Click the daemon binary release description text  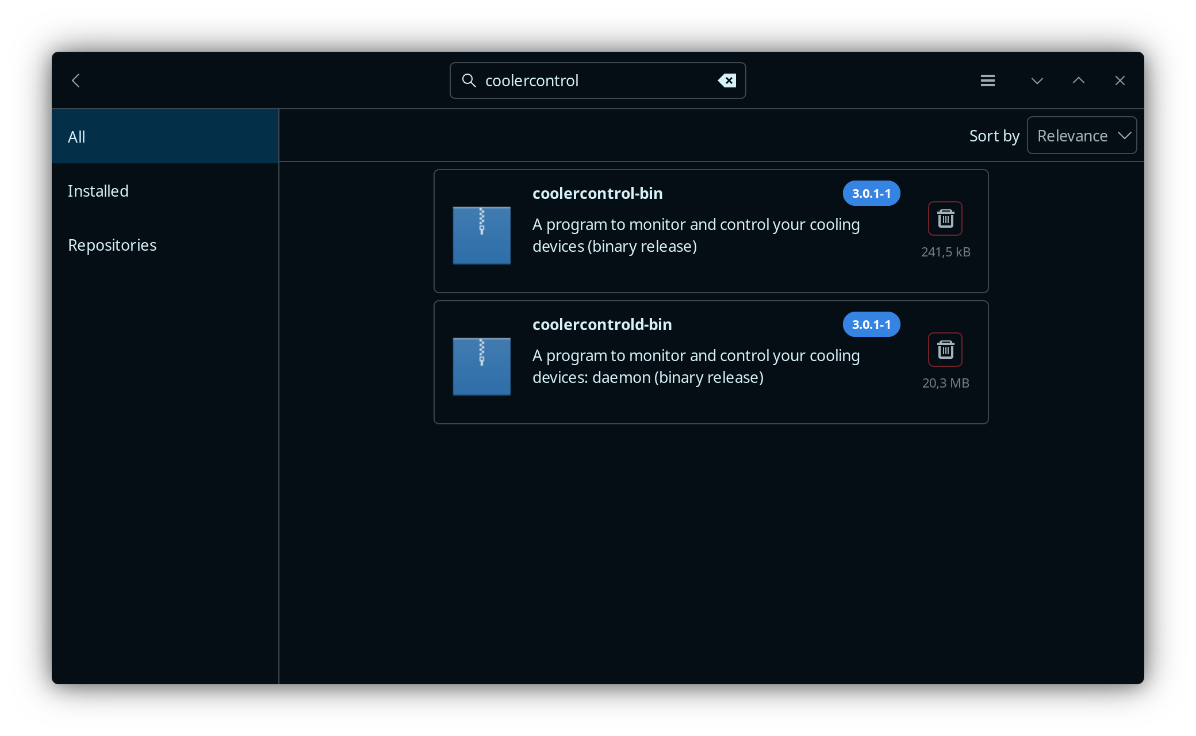coord(695,367)
